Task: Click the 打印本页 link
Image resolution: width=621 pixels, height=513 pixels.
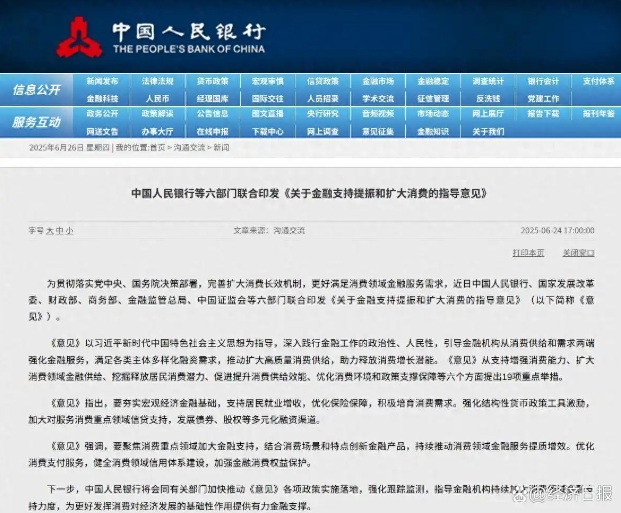Action: click(x=527, y=253)
